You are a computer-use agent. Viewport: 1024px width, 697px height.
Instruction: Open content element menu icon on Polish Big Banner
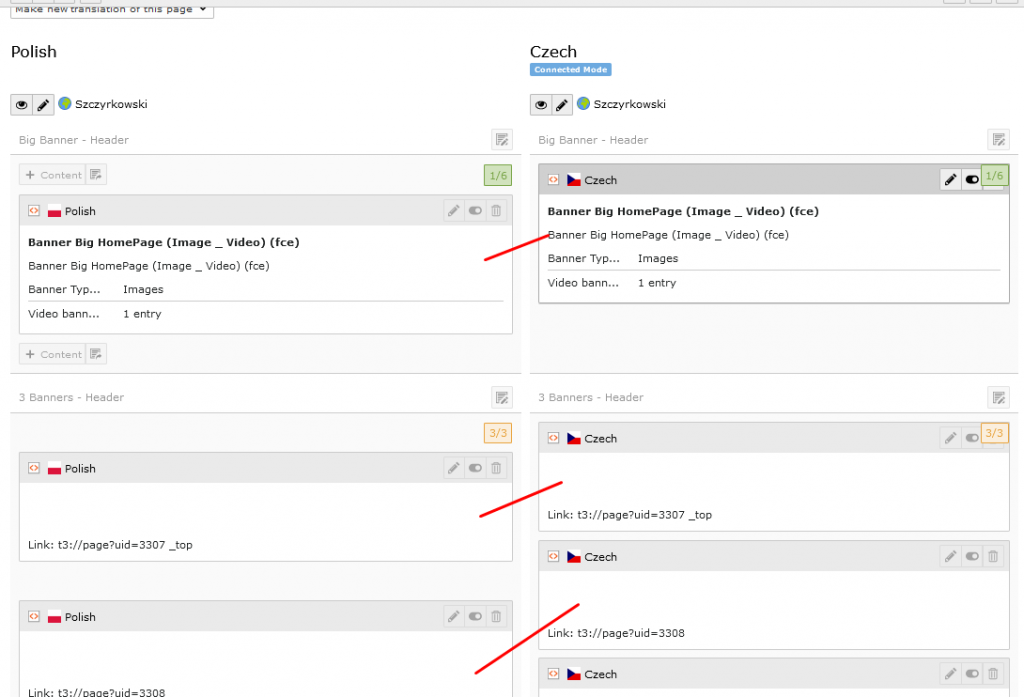(x=34, y=211)
